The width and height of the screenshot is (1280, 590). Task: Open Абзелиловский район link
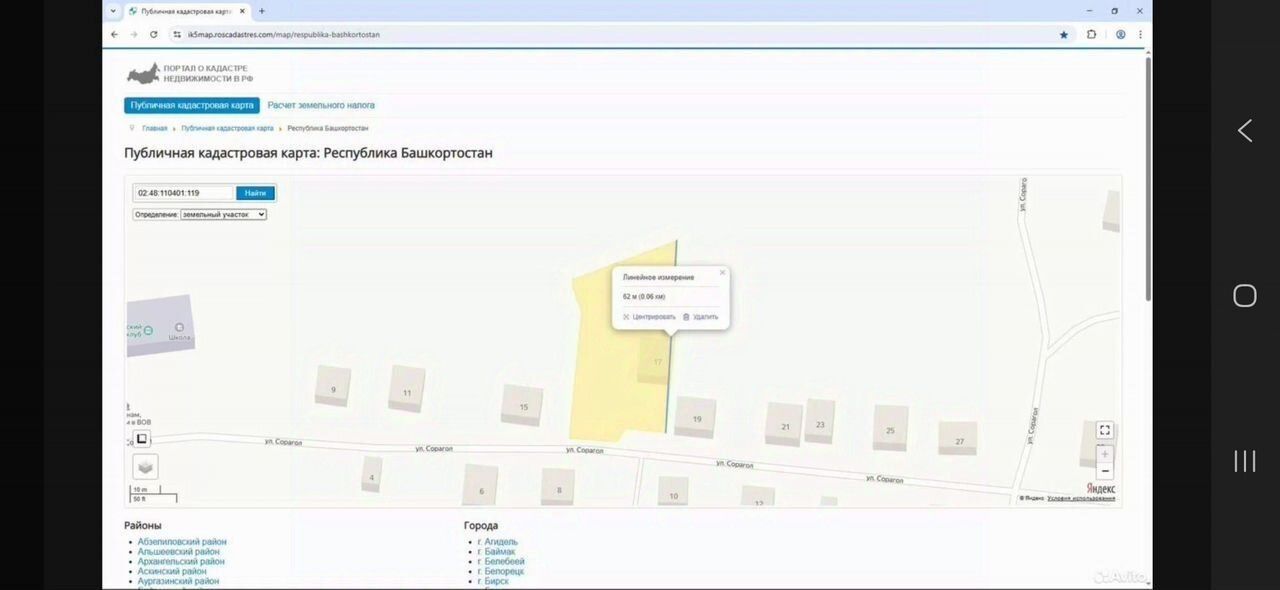pos(182,542)
